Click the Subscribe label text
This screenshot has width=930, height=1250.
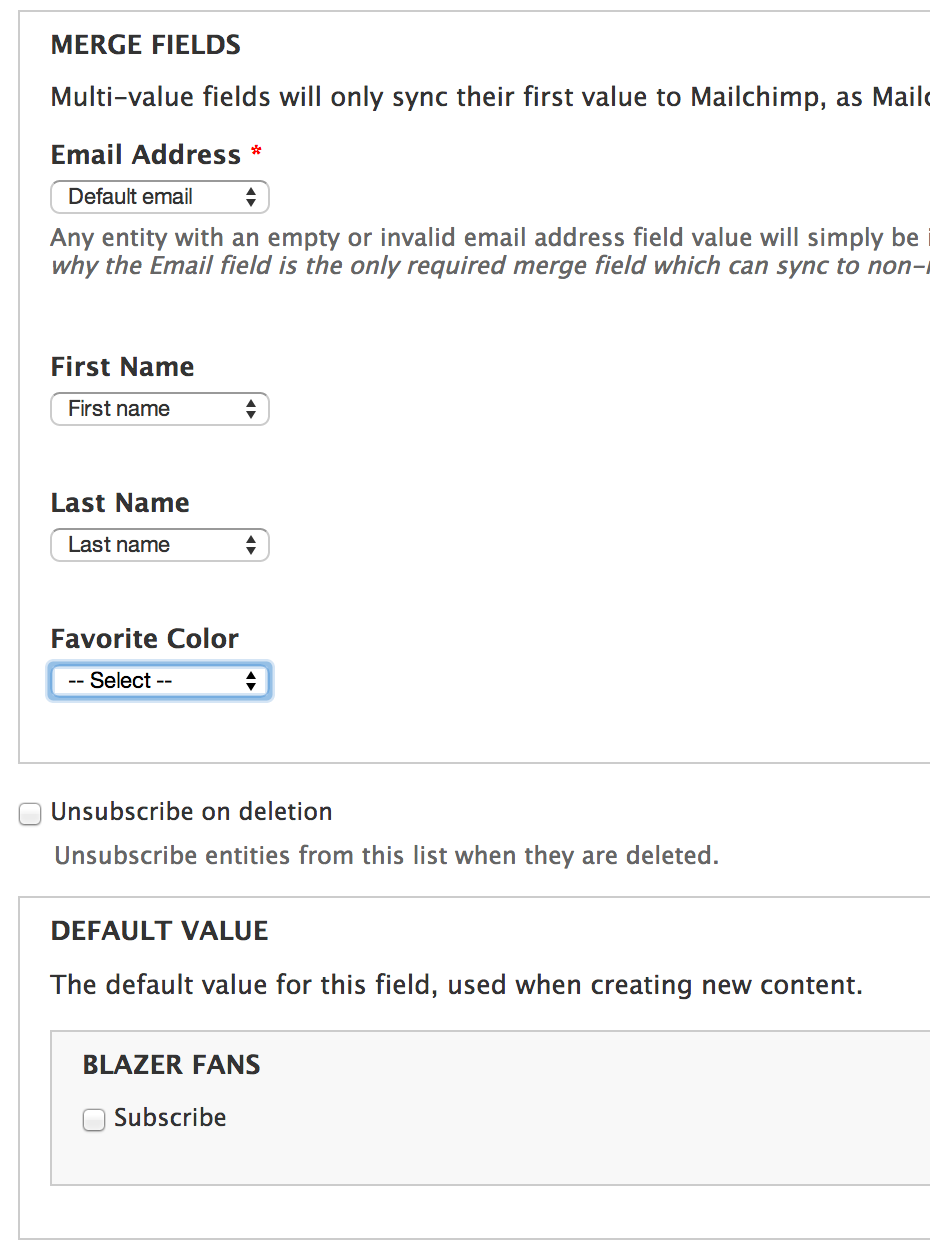[170, 1118]
